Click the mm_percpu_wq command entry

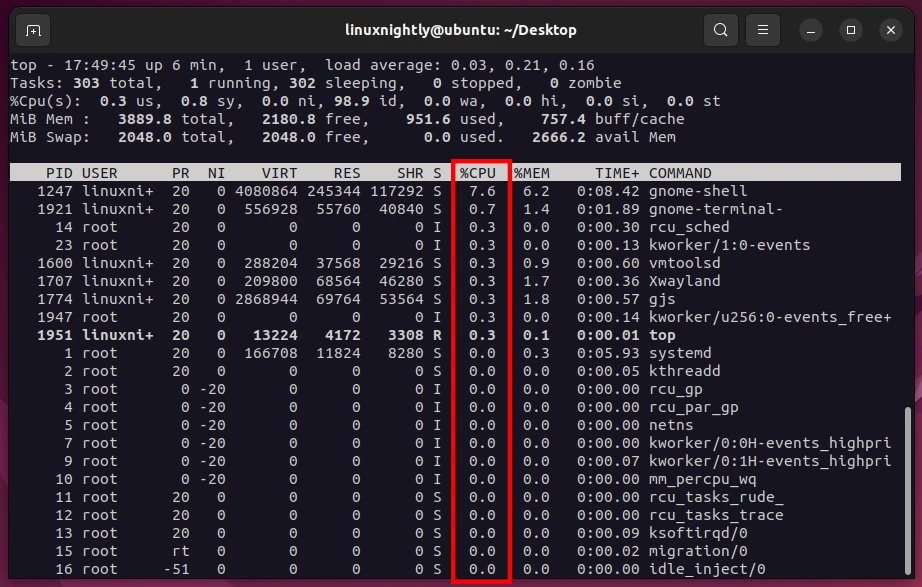click(x=703, y=479)
